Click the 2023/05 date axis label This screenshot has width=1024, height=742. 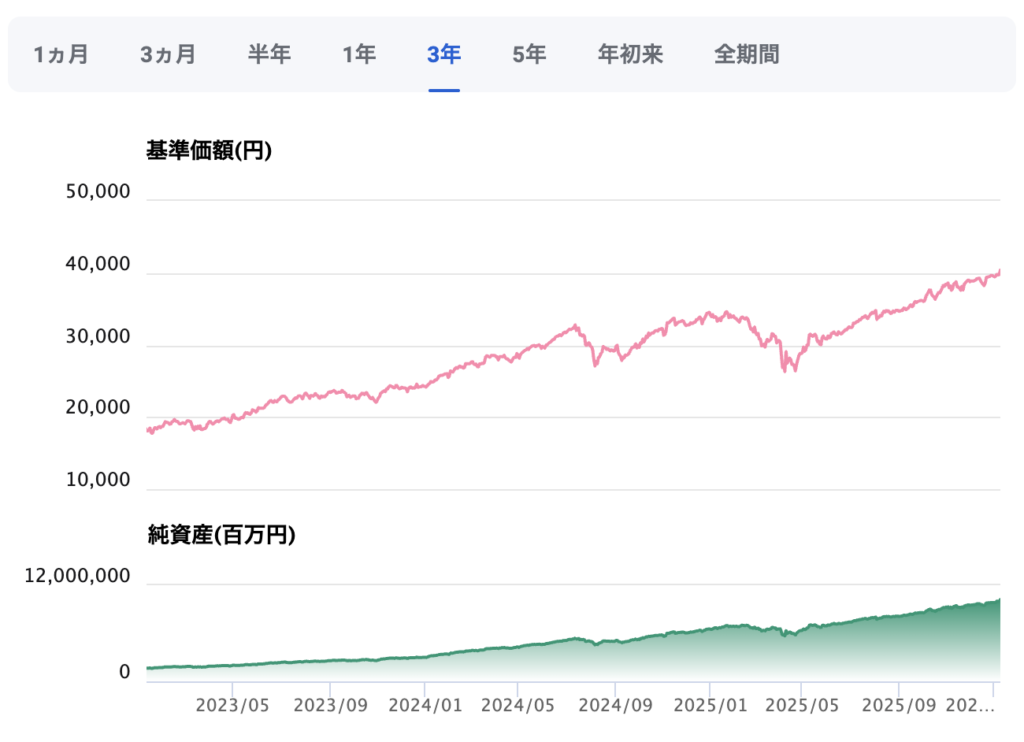[233, 704]
